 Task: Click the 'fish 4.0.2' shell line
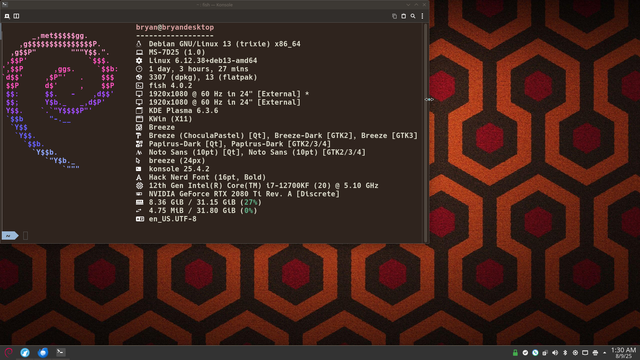pyautogui.click(x=170, y=86)
